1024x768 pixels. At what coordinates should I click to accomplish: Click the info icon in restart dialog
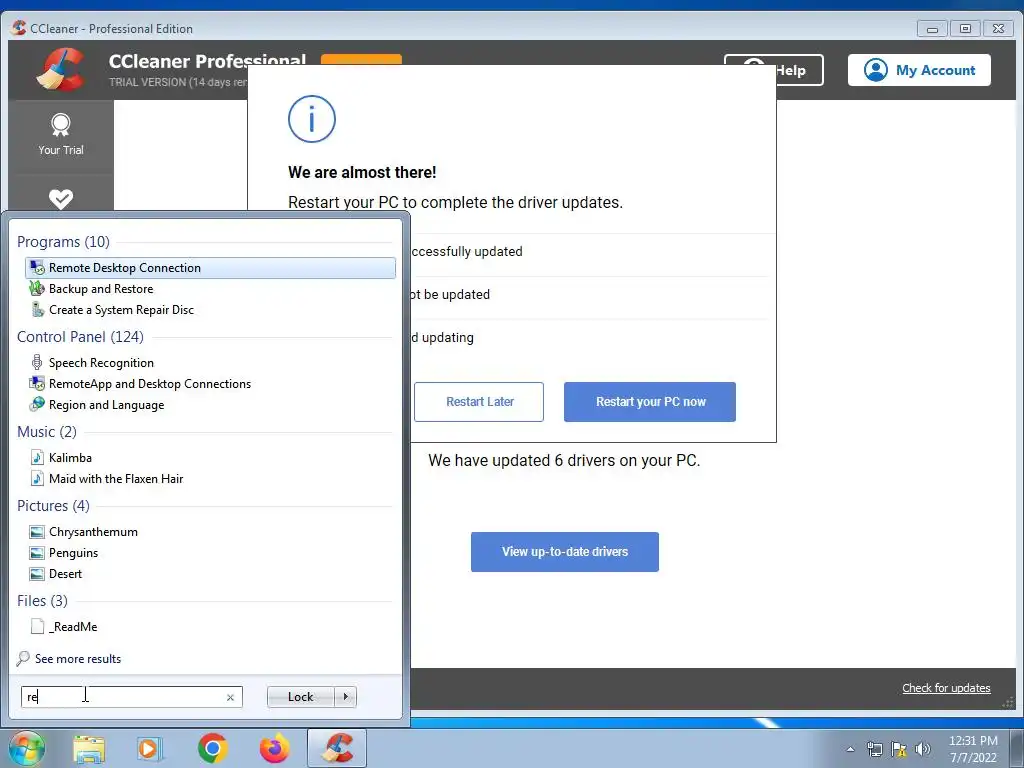[312, 119]
